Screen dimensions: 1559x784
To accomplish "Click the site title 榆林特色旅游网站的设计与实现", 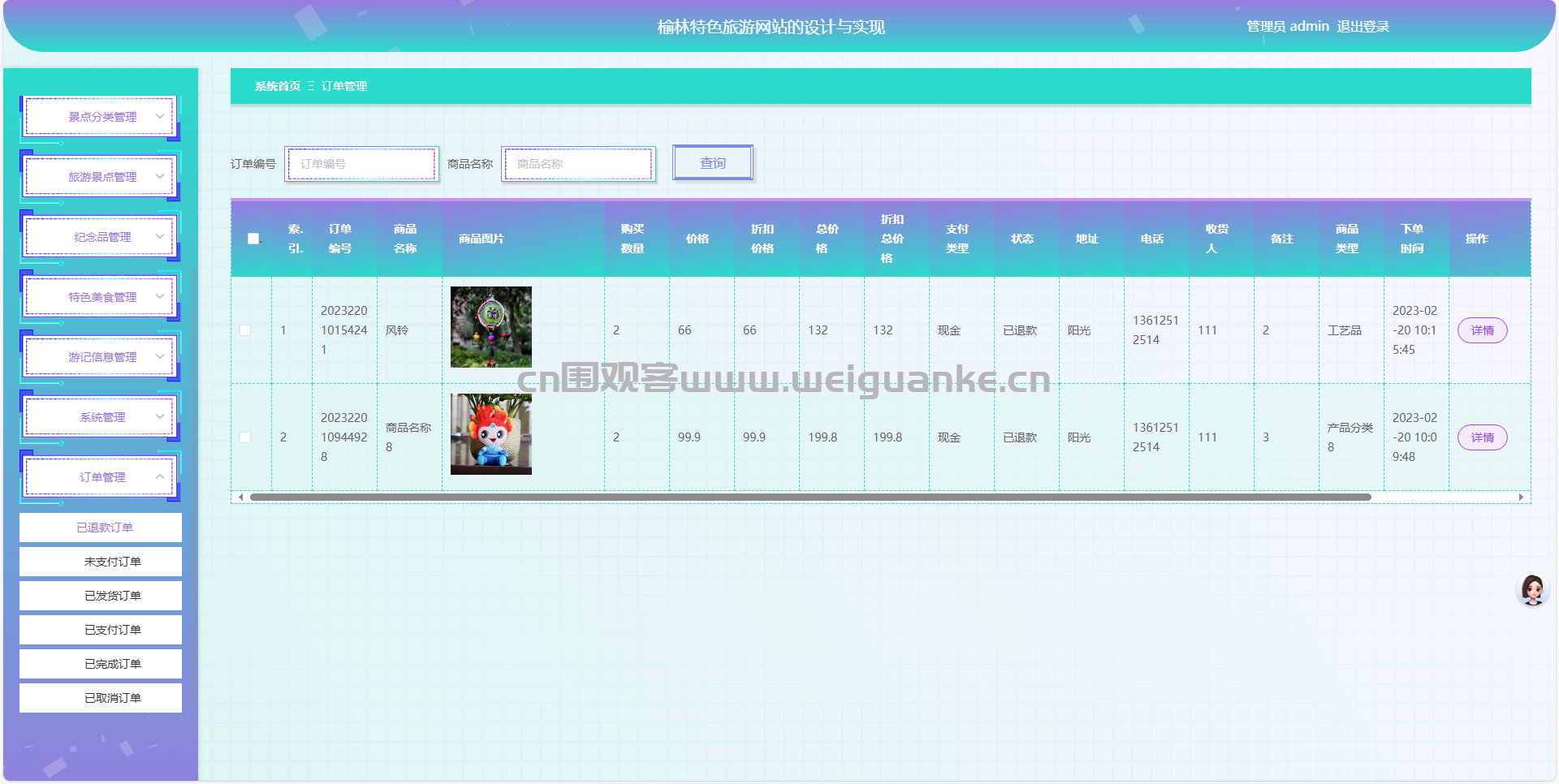I will (x=771, y=27).
